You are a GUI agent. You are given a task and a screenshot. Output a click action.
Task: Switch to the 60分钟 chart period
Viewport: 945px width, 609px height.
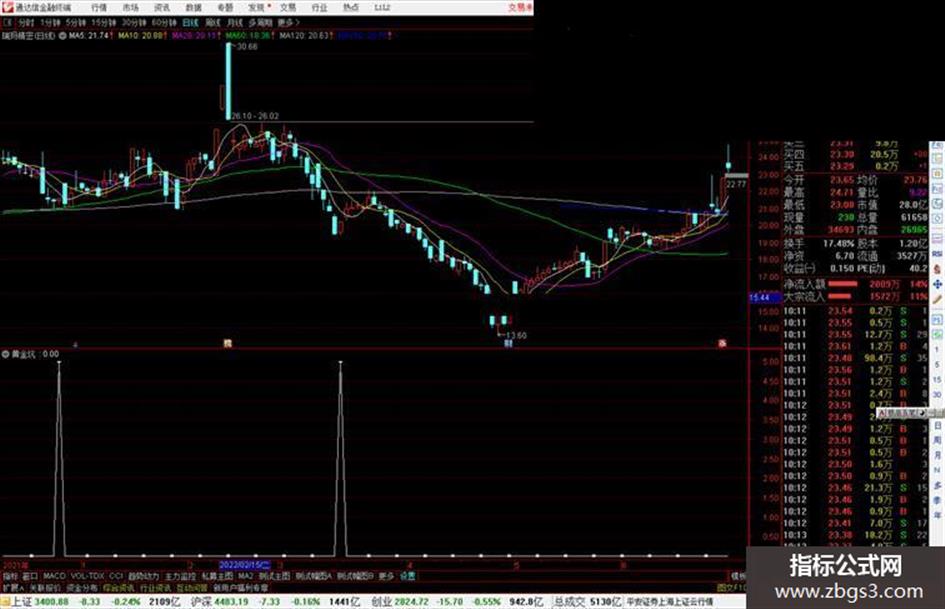tap(163, 22)
